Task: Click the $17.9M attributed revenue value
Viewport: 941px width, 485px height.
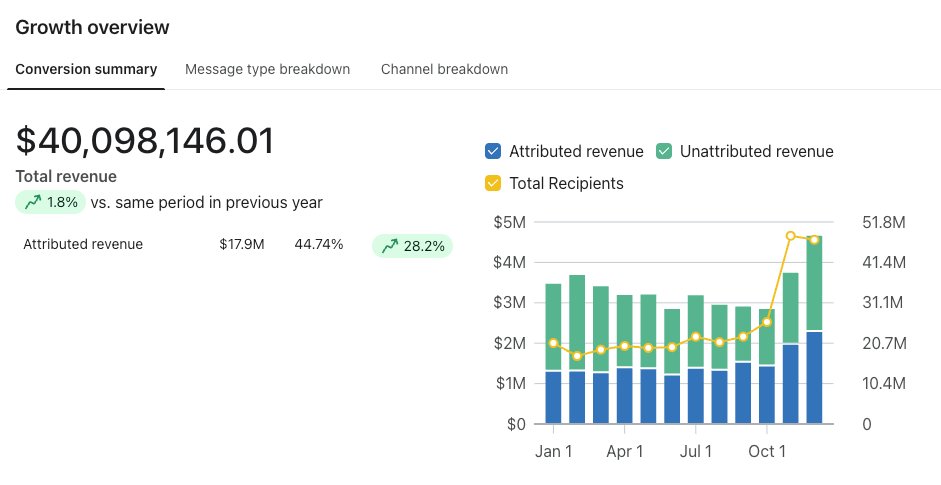Action: pos(242,244)
